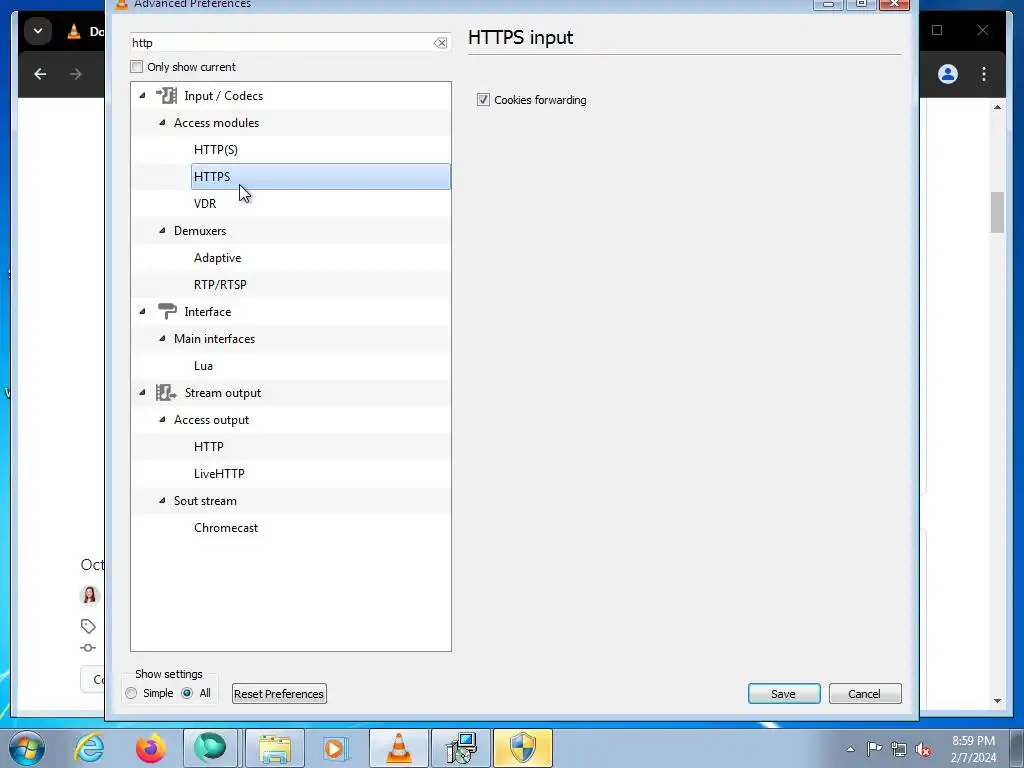Open the computer installer taskbar icon
The width and height of the screenshot is (1024, 768).
coord(461,748)
